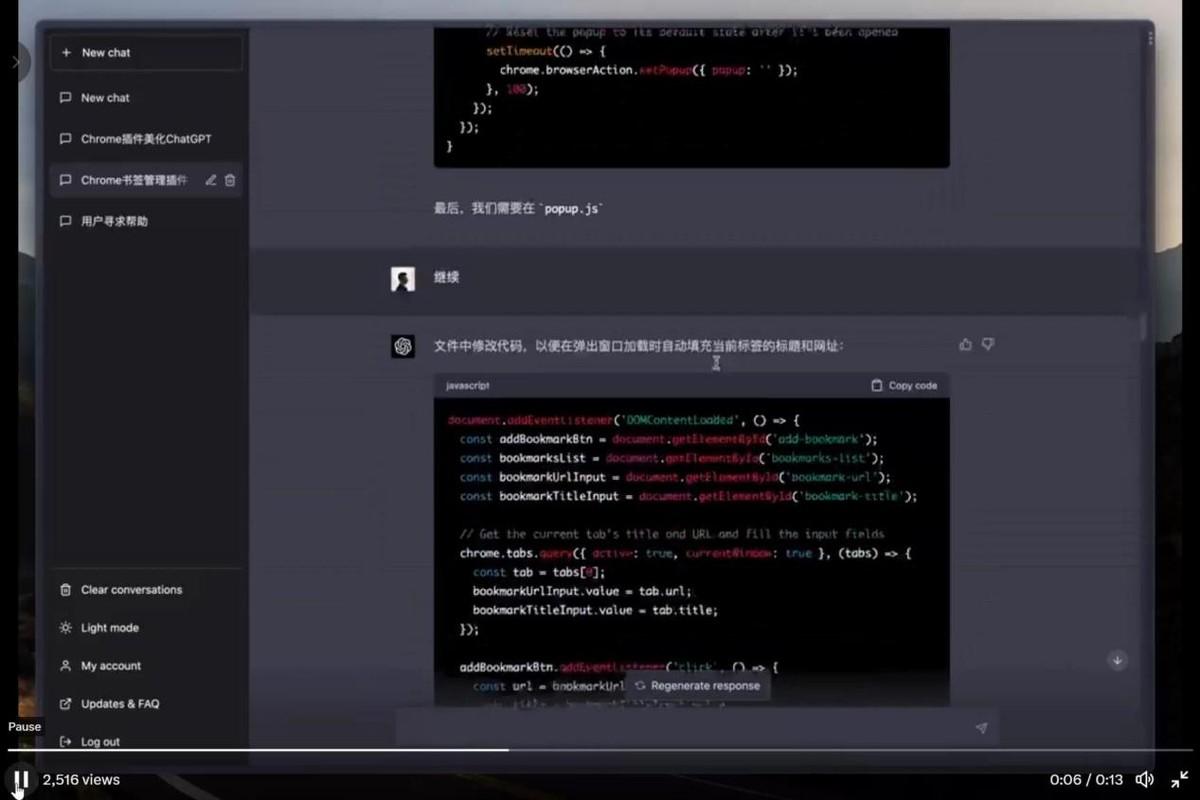
Task: Click the user avatar next to '继续'
Action: point(403,279)
